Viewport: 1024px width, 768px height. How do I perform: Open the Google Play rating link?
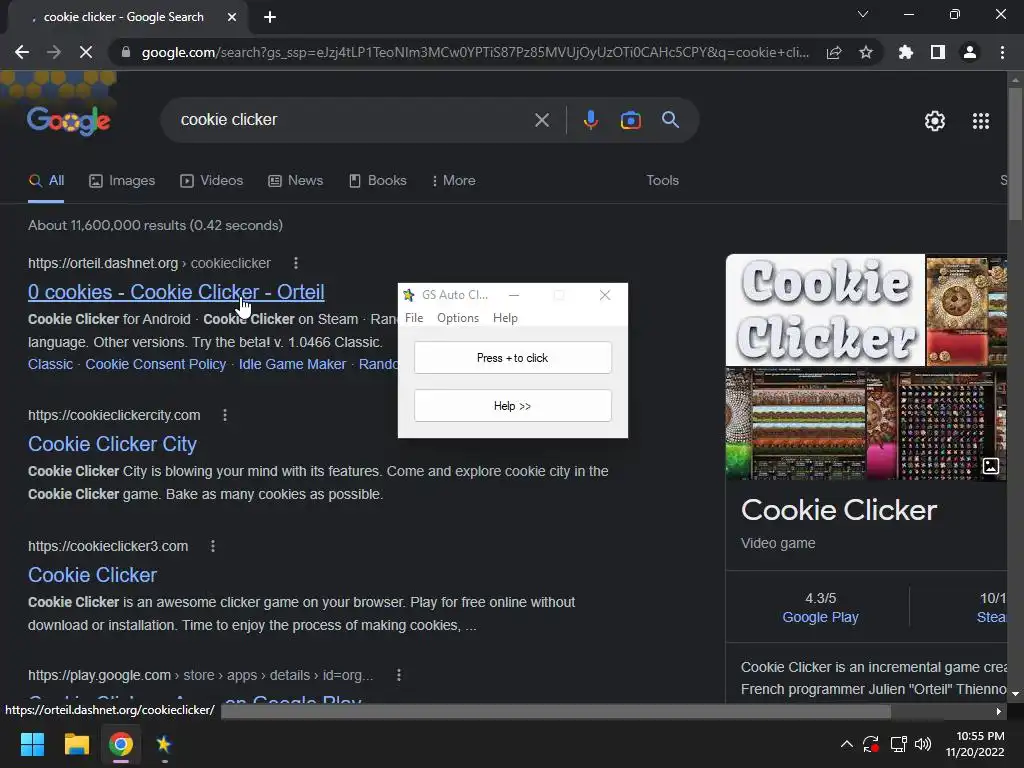tap(820, 618)
